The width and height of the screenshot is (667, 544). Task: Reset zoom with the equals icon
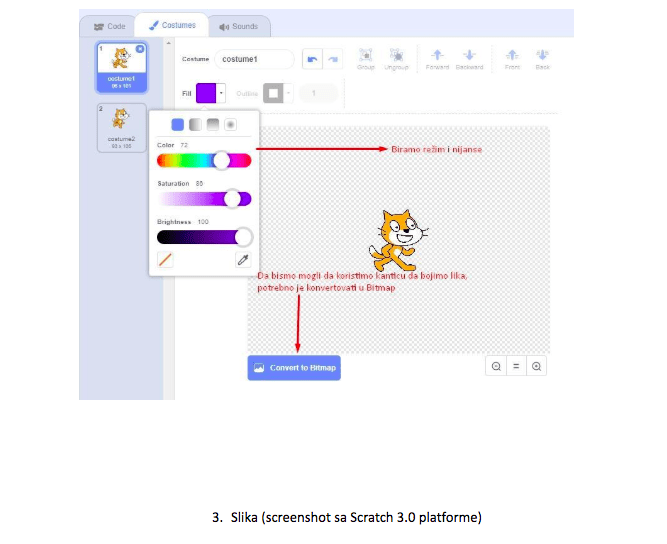516,366
